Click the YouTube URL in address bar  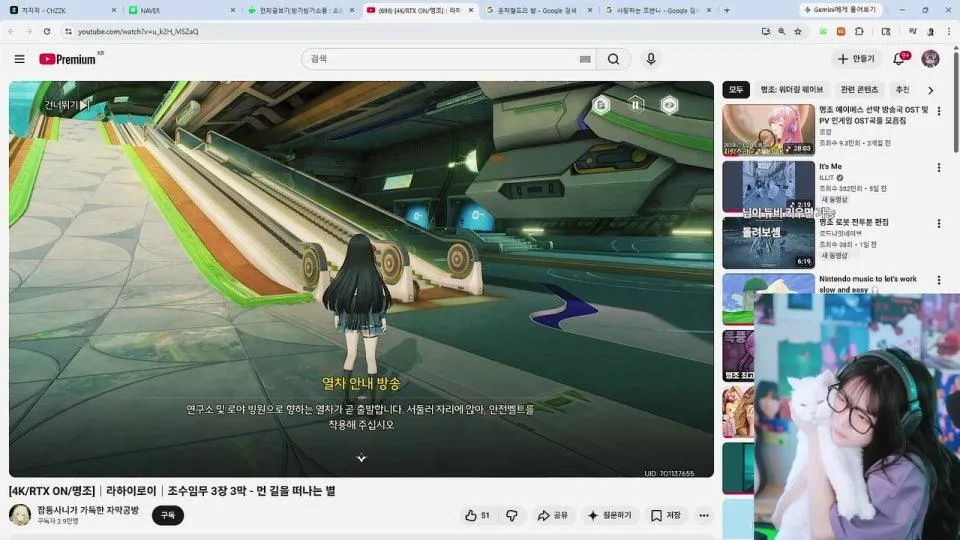(138, 31)
